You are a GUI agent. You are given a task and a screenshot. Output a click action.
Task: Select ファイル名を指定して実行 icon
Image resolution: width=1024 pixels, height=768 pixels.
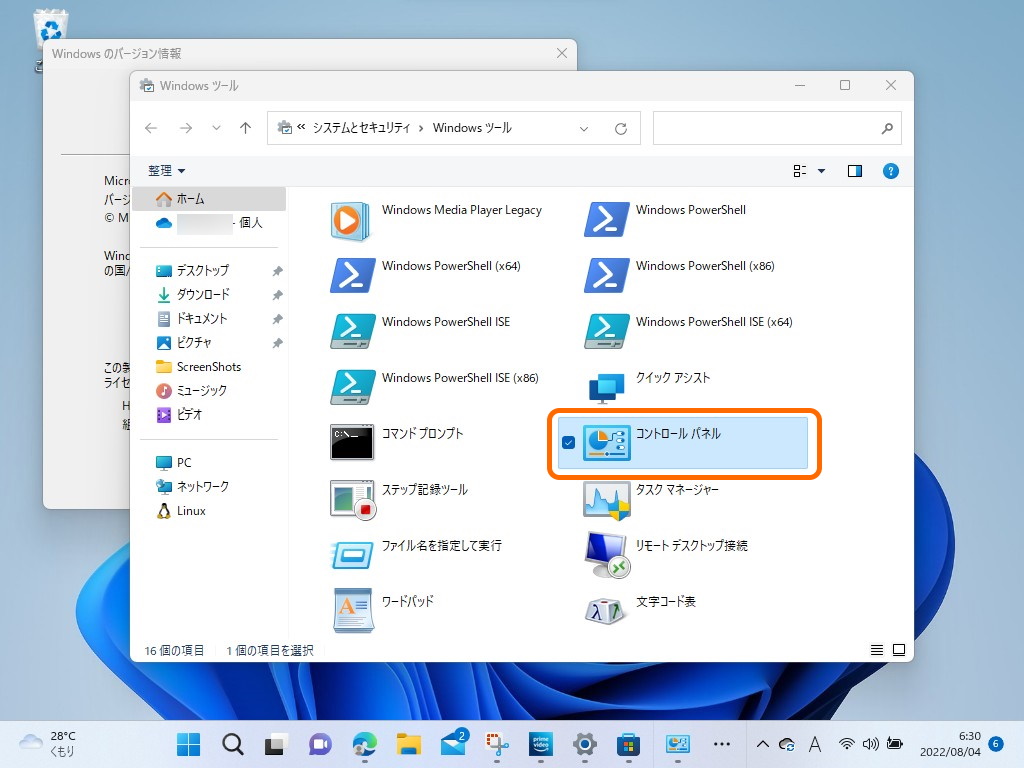pyautogui.click(x=353, y=555)
